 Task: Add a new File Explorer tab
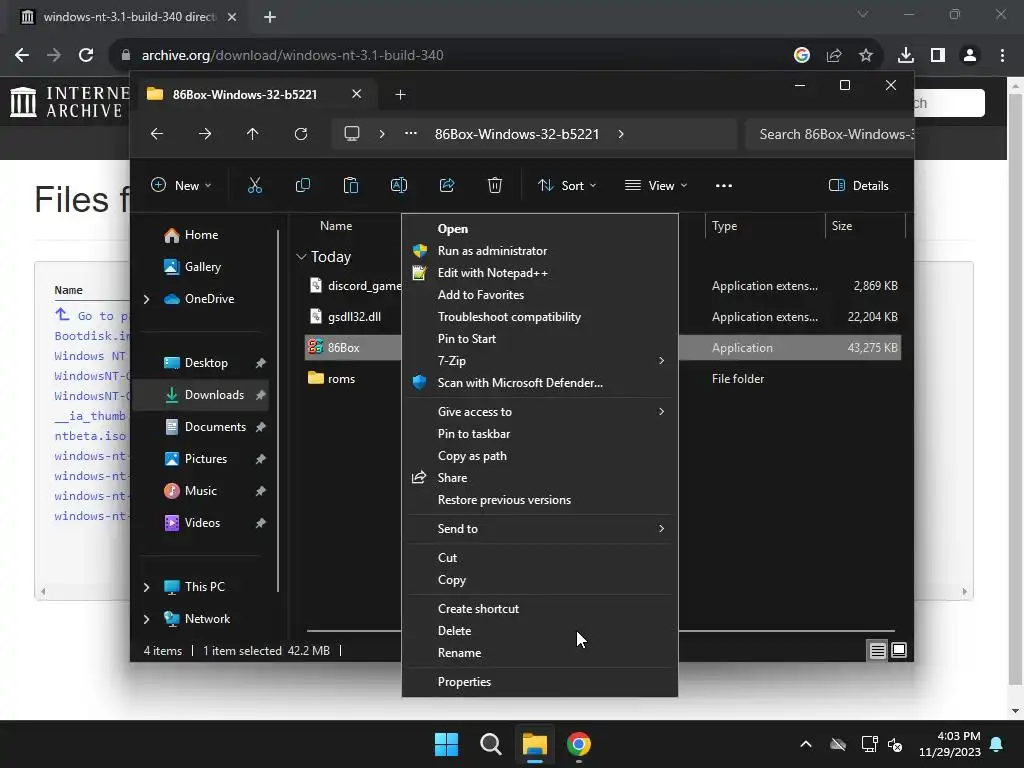point(400,95)
